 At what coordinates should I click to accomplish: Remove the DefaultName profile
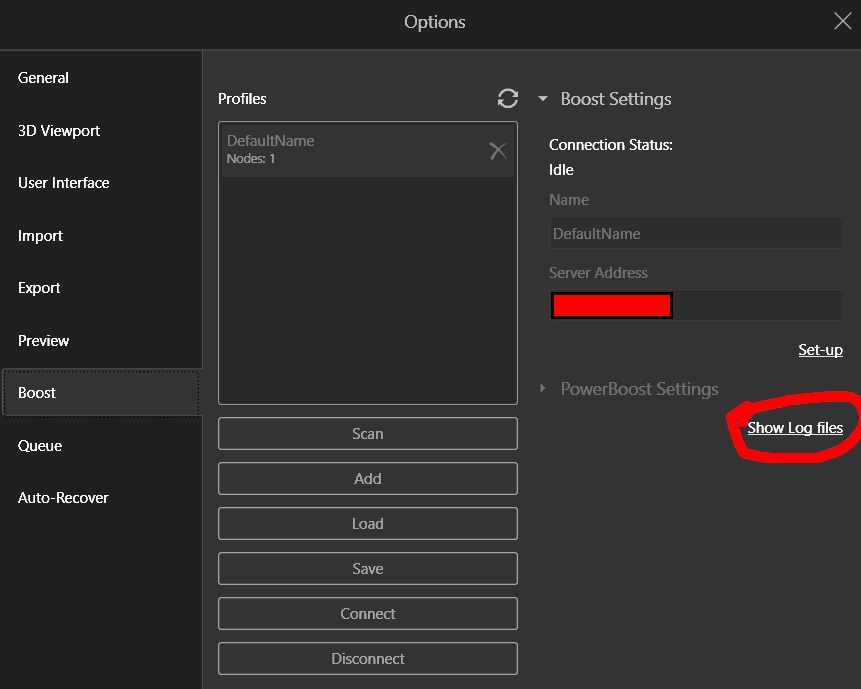pos(498,150)
